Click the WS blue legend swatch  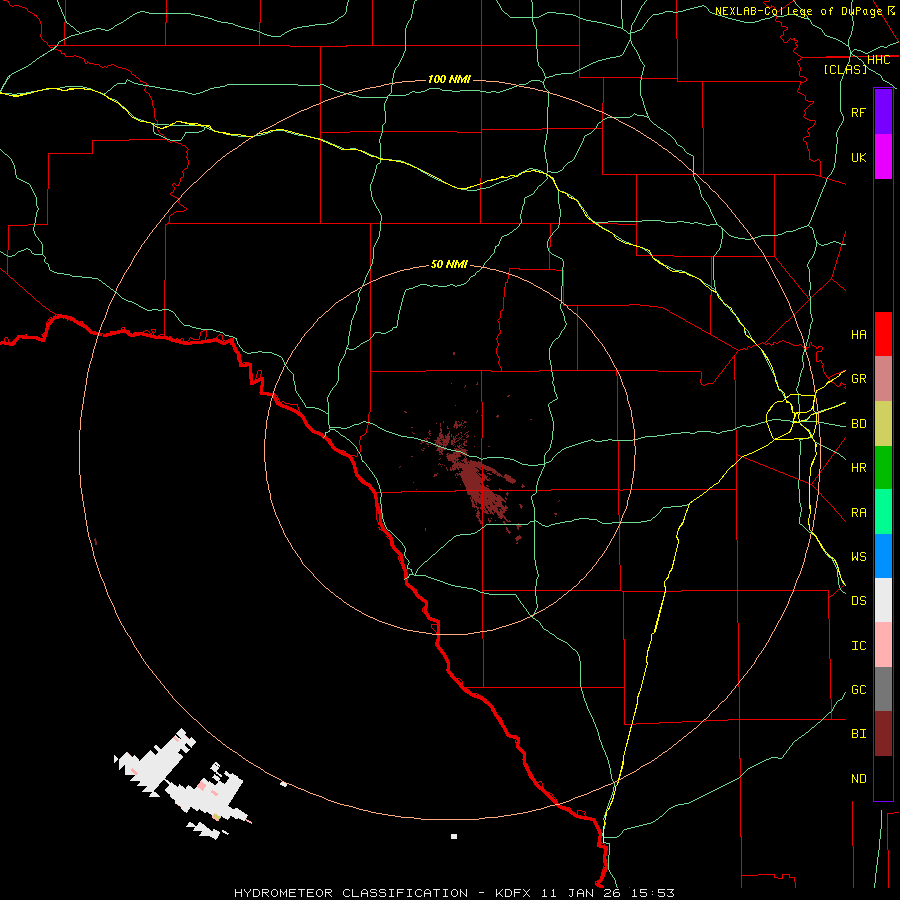(883, 556)
